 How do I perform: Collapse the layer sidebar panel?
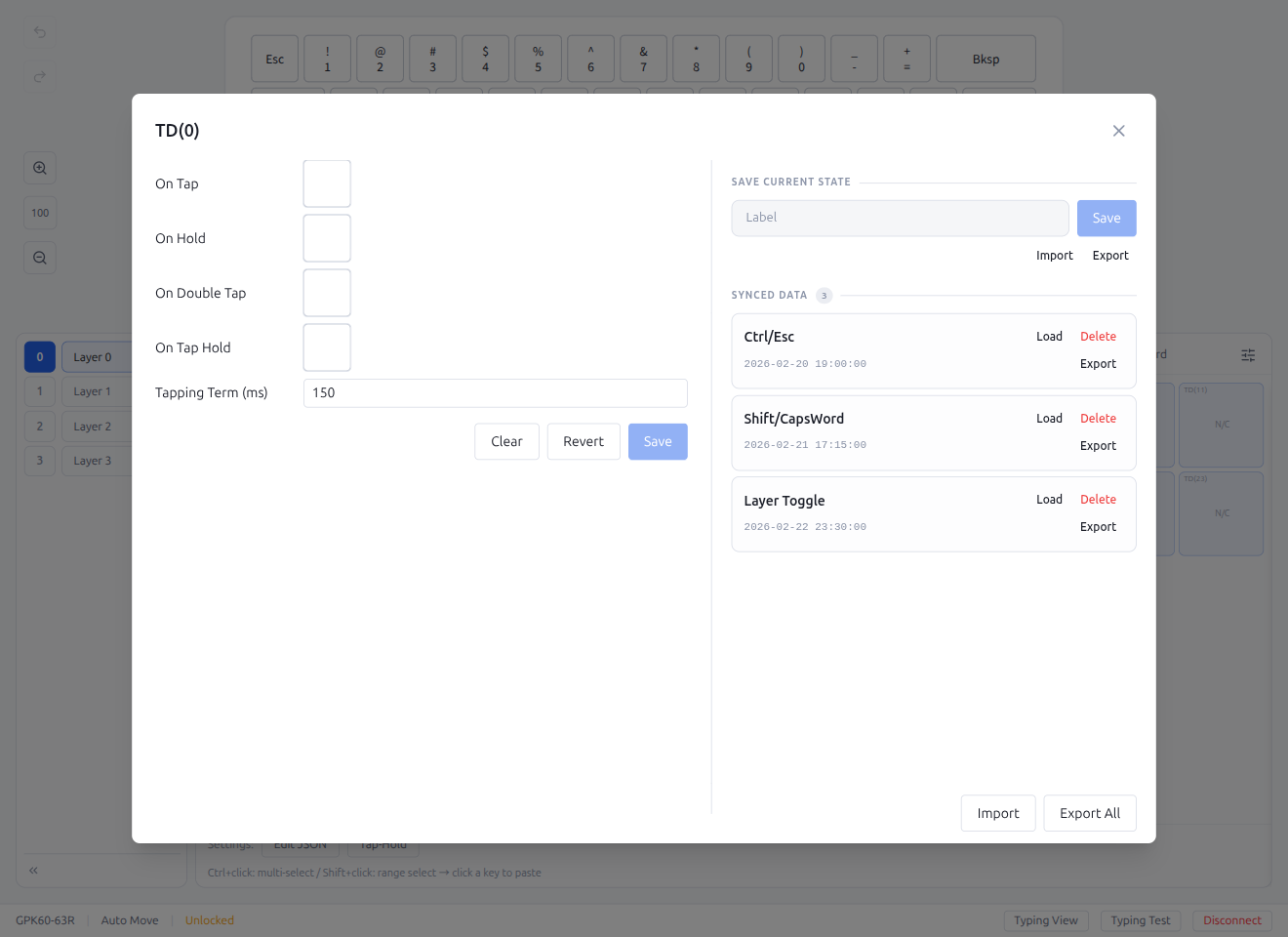coord(32,870)
